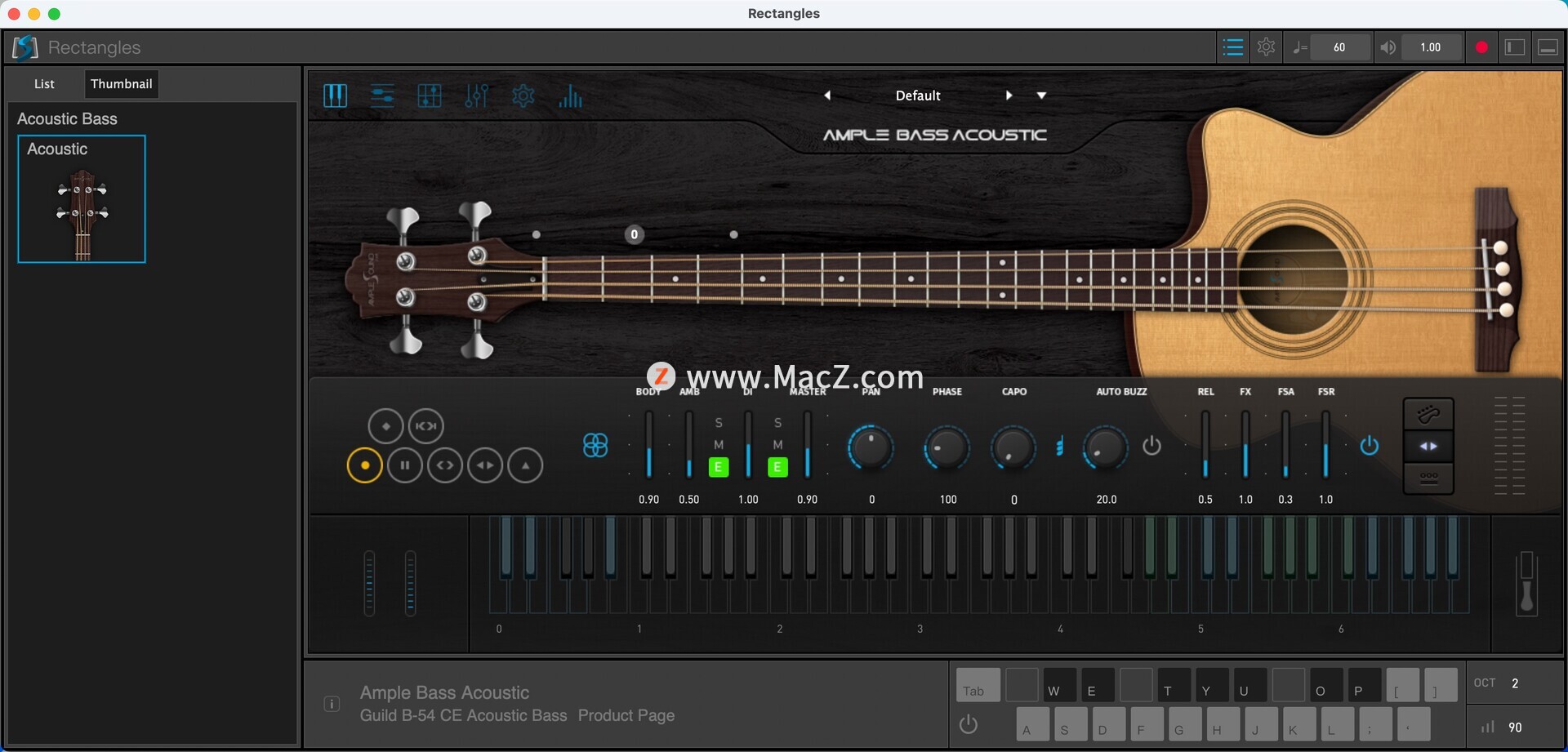Screen dimensions: 1568x752
Task: Click the left-right arrows stereo button
Action: coord(1428,447)
